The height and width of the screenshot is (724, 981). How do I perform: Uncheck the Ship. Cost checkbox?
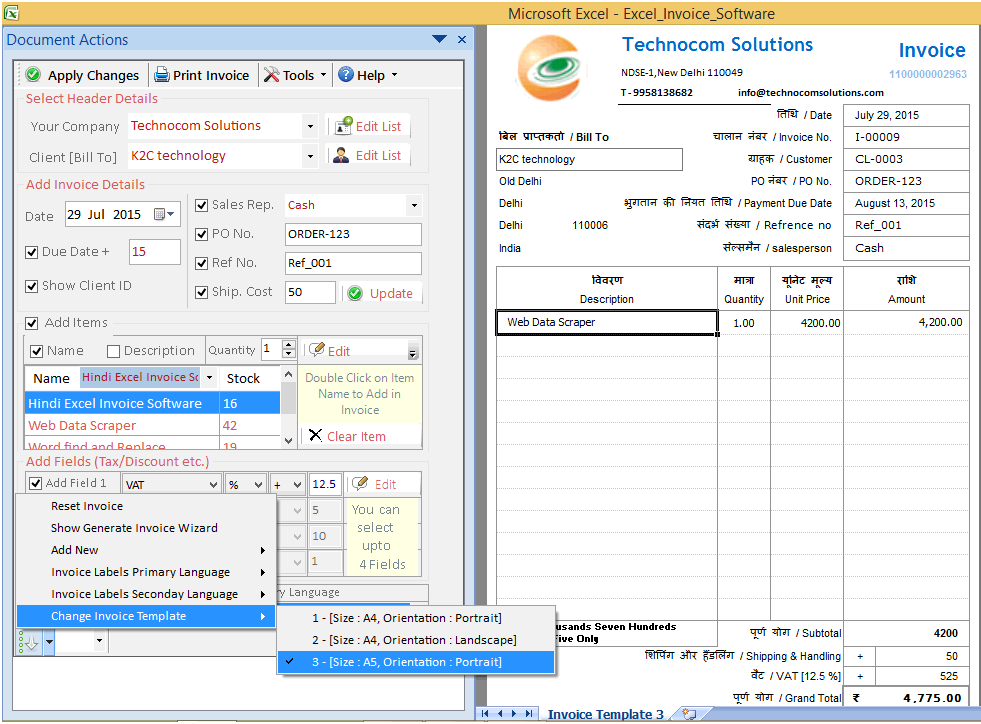[201, 292]
